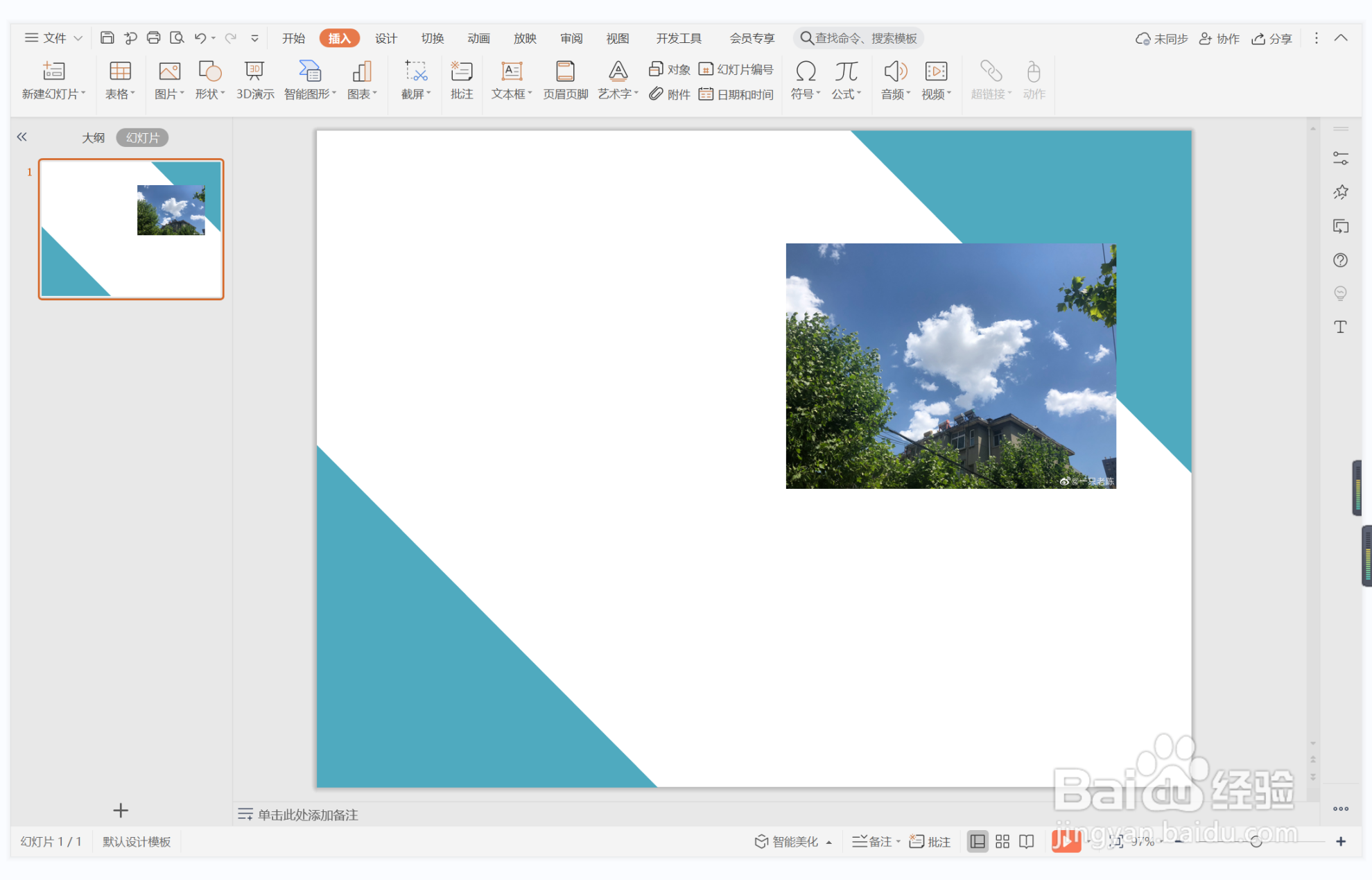Click slide 1 thumbnail in panel
This screenshot has height=880, width=1372.
click(131, 229)
